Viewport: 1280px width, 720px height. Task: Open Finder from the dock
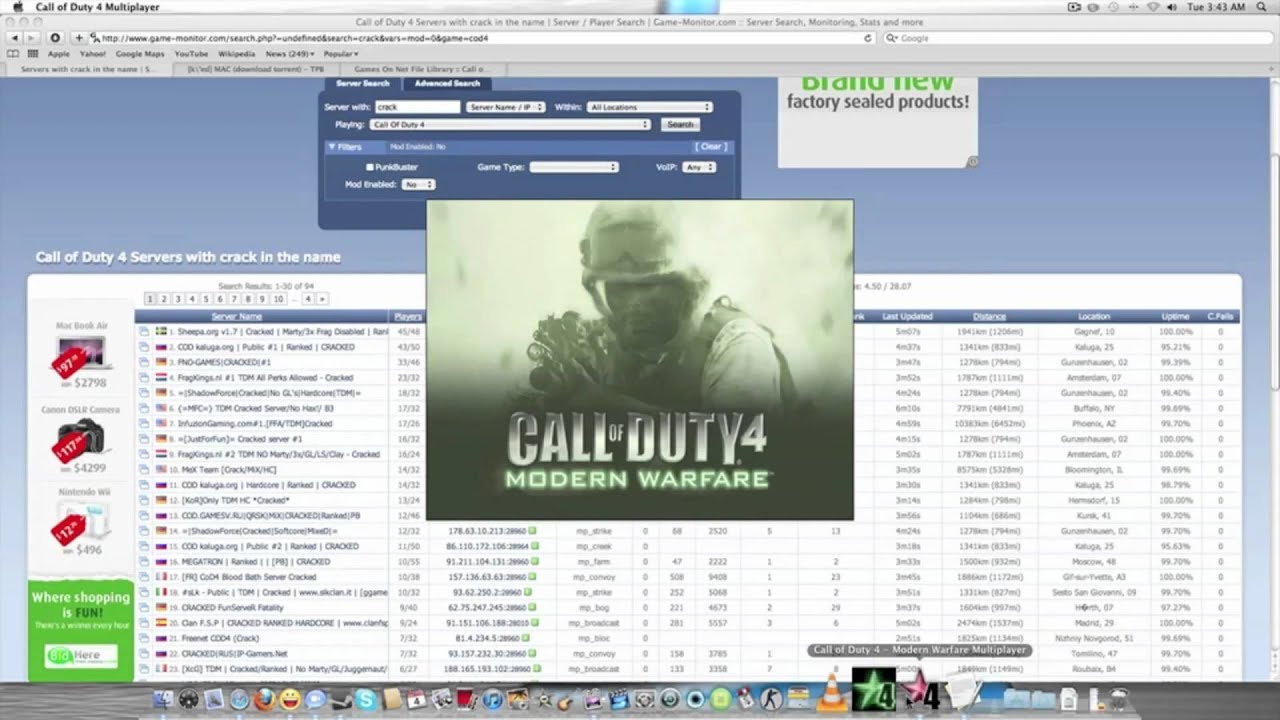click(x=163, y=699)
